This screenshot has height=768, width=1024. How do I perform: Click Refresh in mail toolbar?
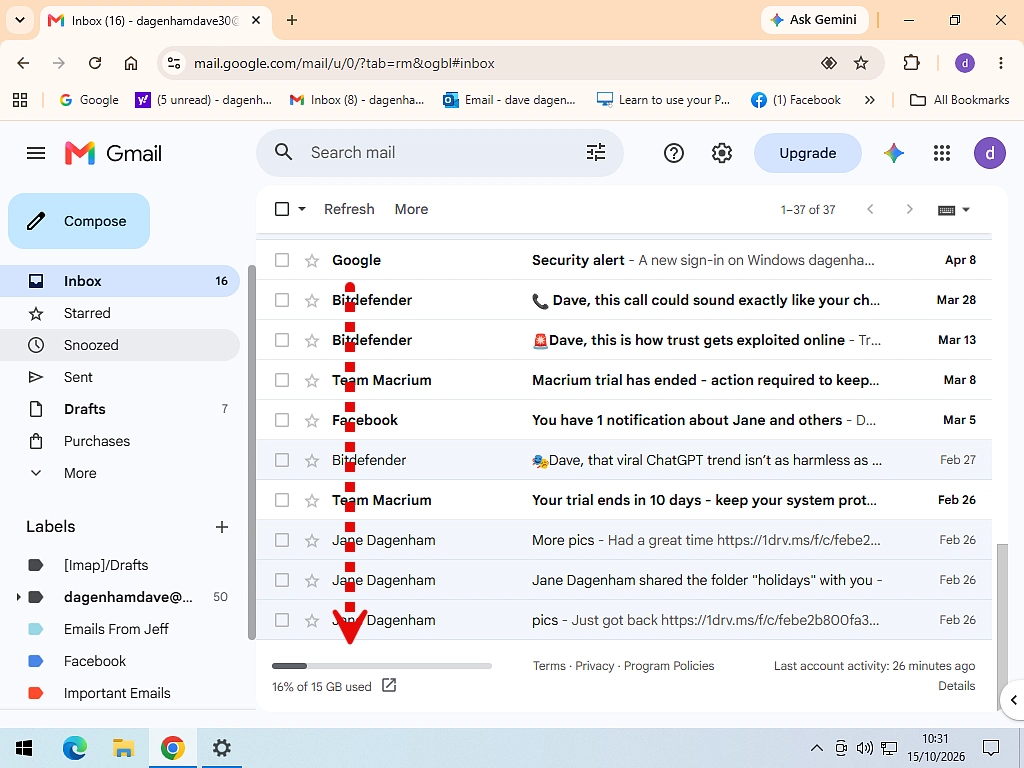click(x=349, y=209)
